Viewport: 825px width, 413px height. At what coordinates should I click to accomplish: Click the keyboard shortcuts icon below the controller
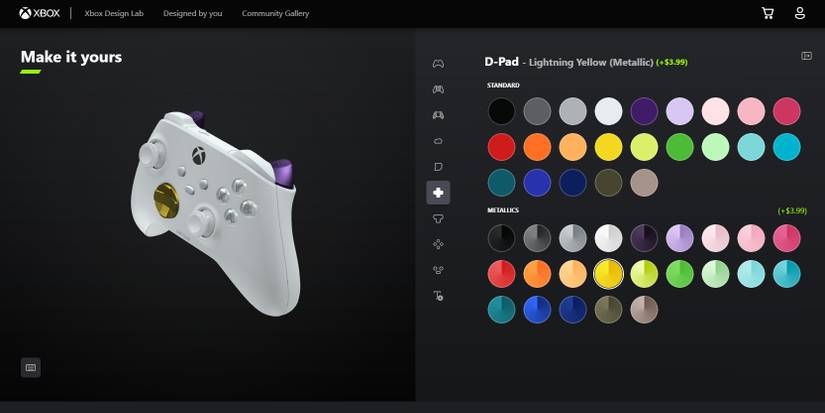[x=31, y=367]
